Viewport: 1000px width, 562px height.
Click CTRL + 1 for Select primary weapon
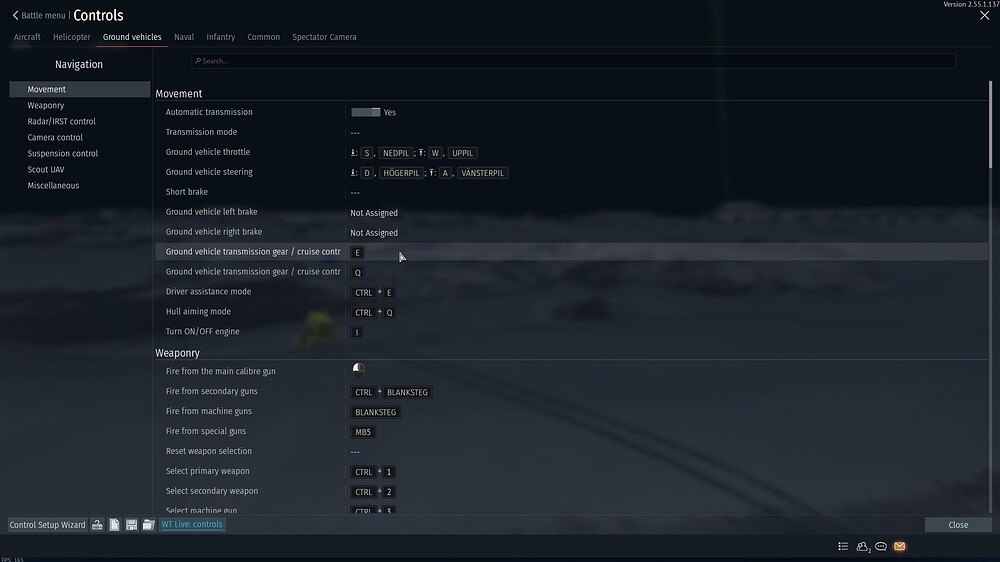373,472
